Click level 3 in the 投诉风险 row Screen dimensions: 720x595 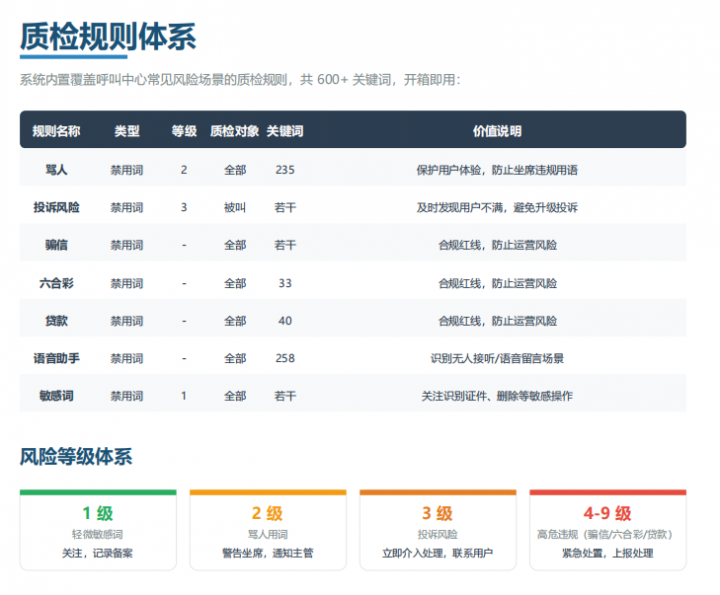click(184, 208)
